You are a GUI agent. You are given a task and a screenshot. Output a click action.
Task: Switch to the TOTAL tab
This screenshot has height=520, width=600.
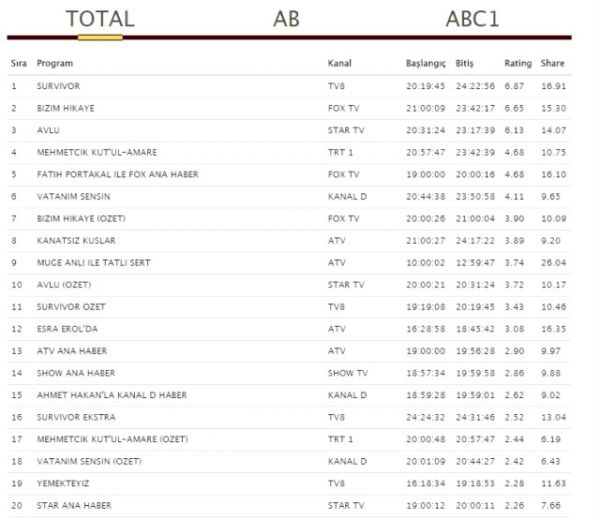coord(100,19)
